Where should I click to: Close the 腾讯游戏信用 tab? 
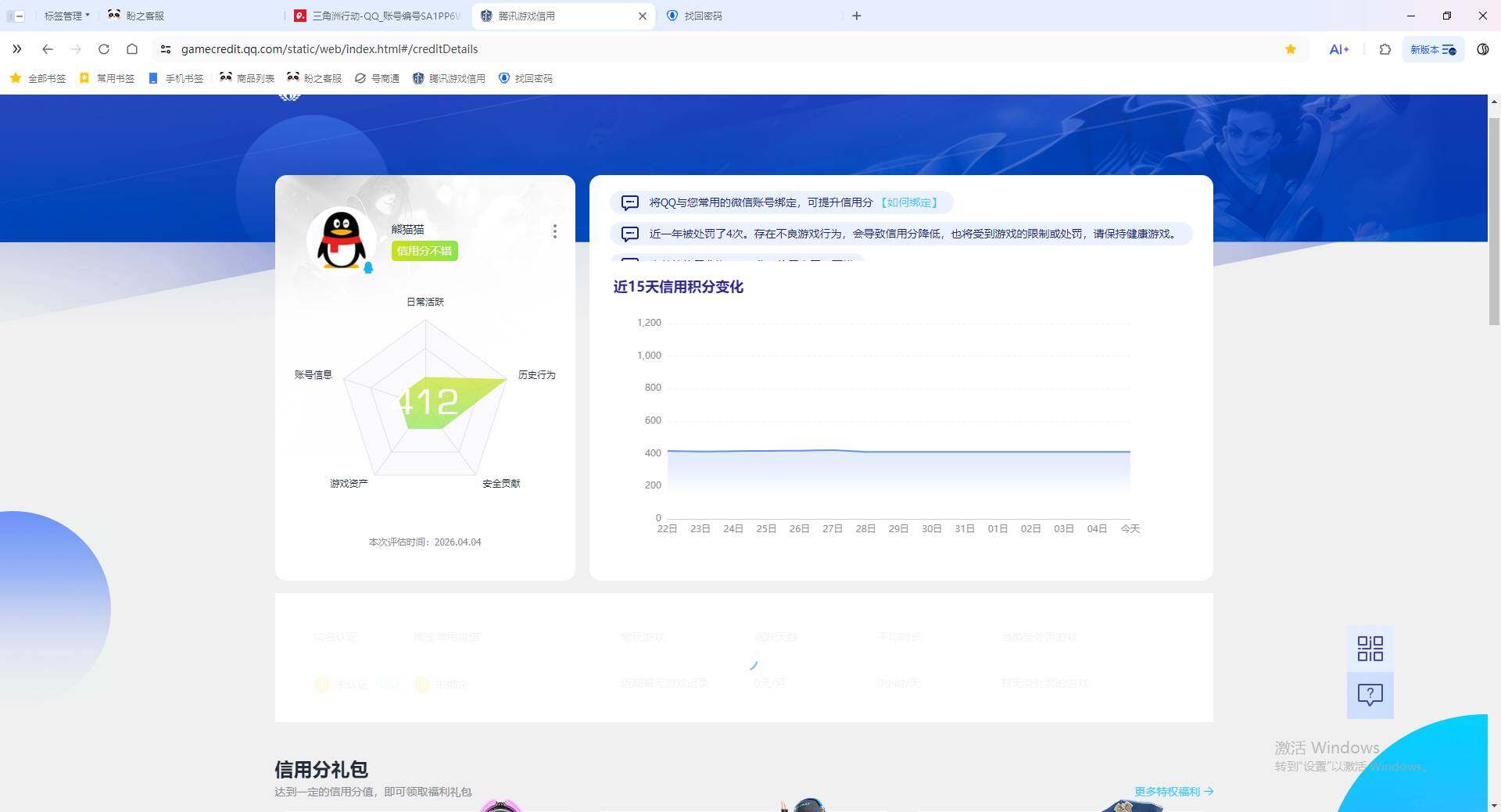643,16
